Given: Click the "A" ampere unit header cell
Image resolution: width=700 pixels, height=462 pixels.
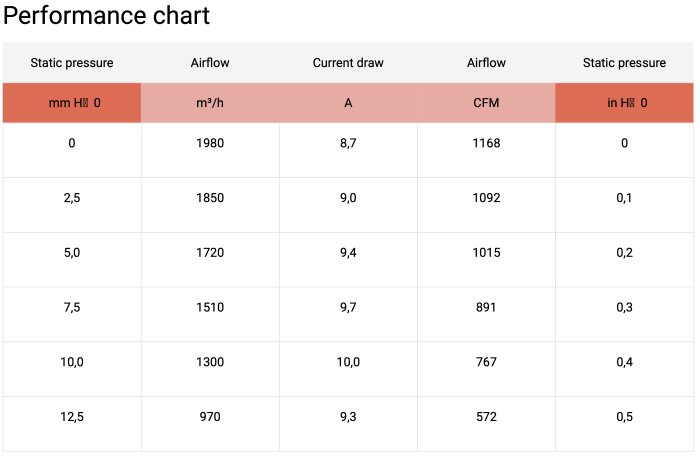Looking at the screenshot, I should pos(348,103).
